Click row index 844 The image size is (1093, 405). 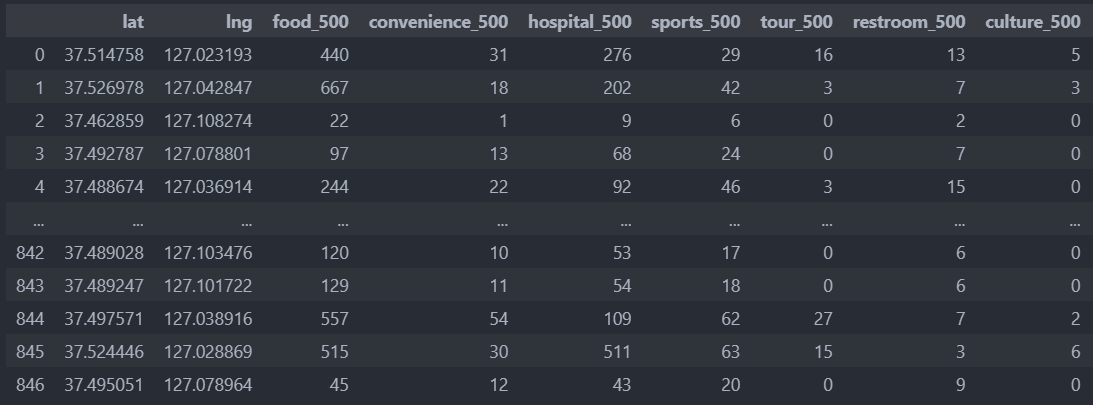tap(30, 319)
